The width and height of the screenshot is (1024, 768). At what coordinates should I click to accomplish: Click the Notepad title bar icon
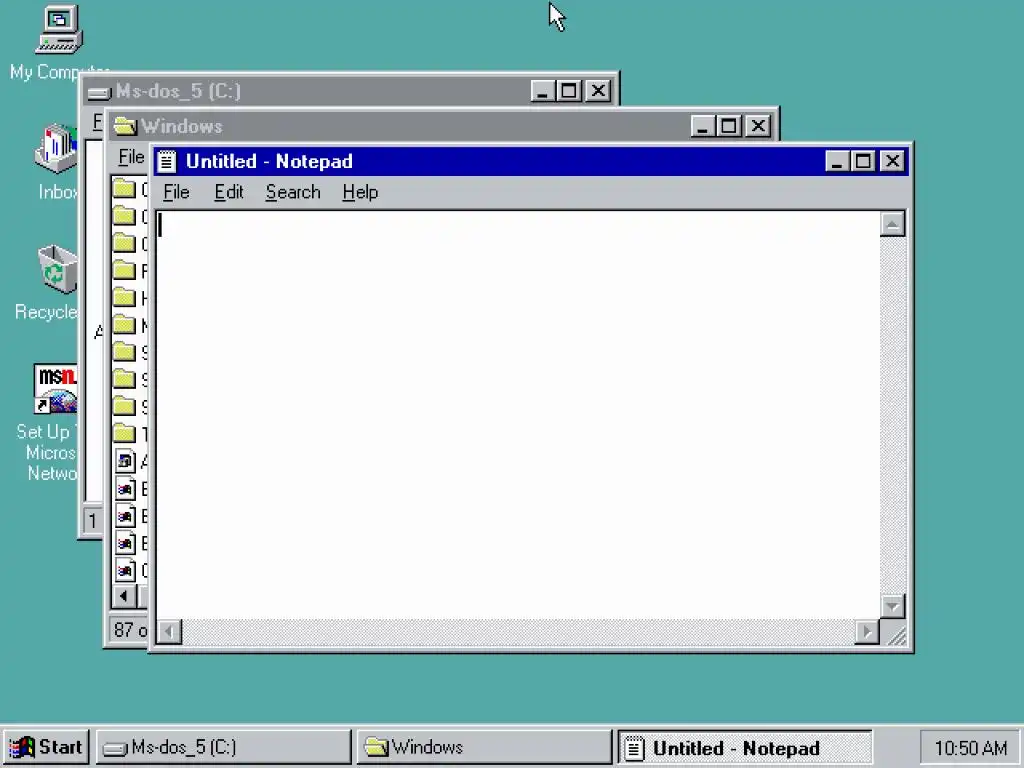pos(167,161)
